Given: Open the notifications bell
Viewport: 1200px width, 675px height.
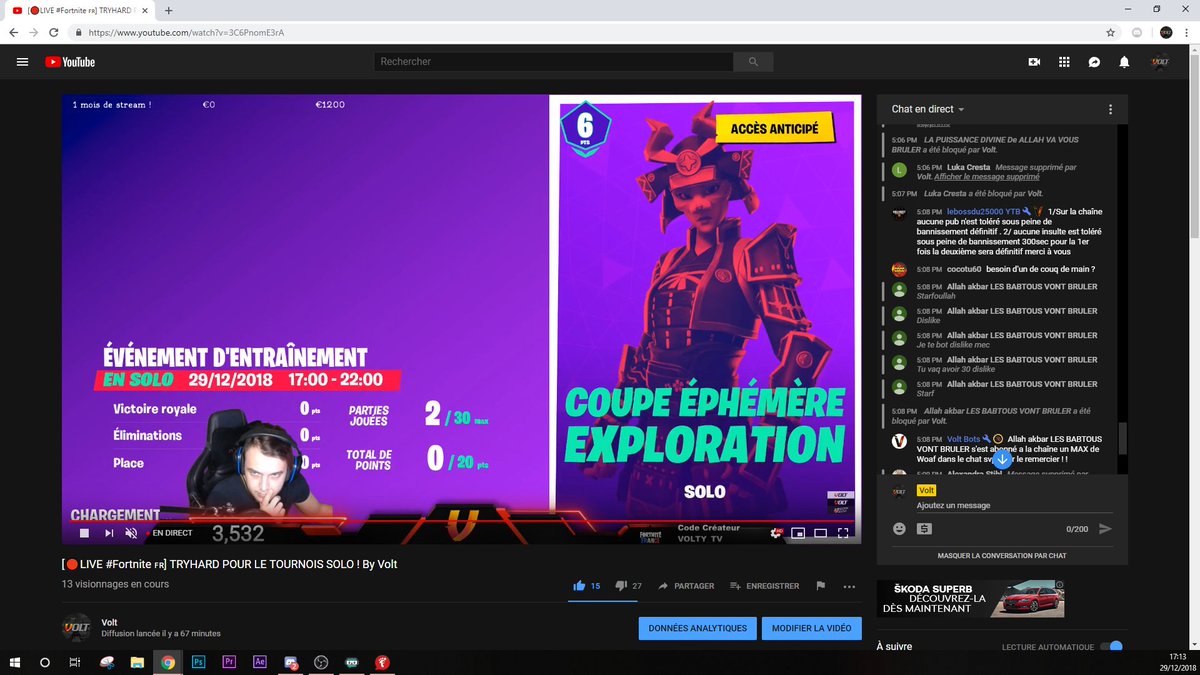Looking at the screenshot, I should (1124, 62).
